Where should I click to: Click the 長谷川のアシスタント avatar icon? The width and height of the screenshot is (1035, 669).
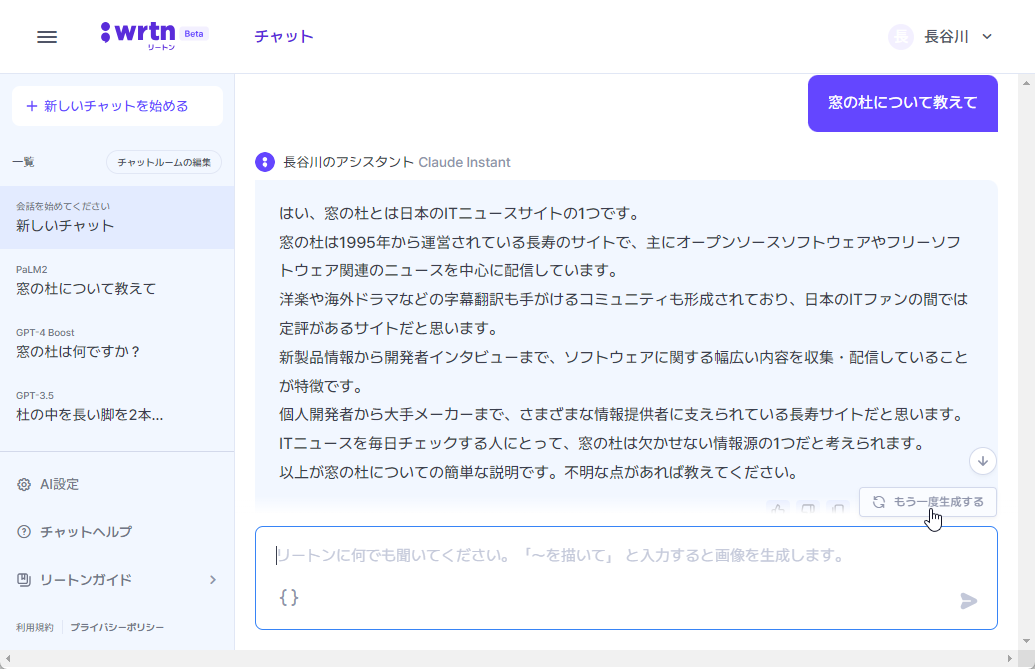(265, 162)
